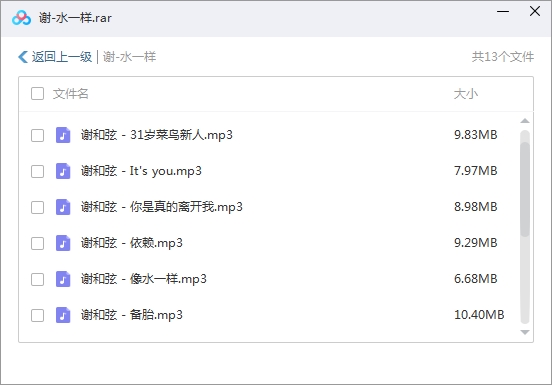Screen dimensions: 552x385
Task: Toggle the select-all checkbox beside 文件名
Action: [x=37, y=94]
